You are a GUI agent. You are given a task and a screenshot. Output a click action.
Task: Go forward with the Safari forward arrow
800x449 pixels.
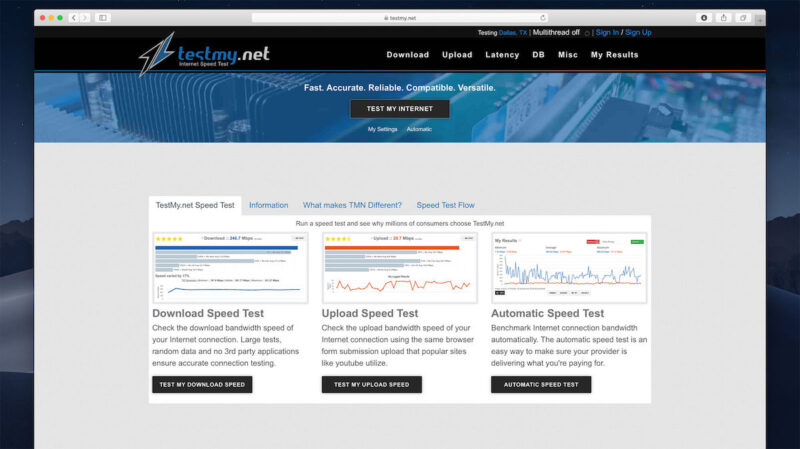(x=85, y=18)
